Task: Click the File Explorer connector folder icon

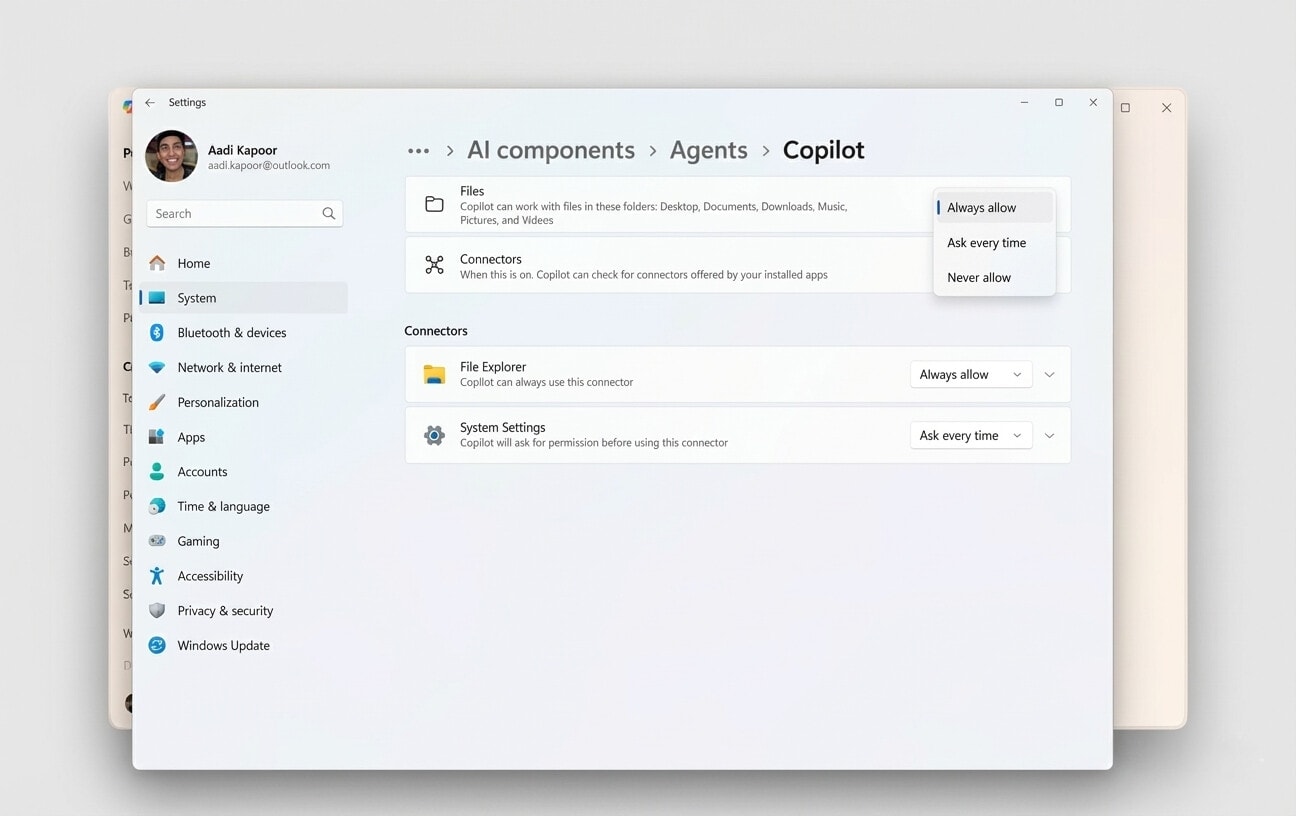Action: pos(433,374)
